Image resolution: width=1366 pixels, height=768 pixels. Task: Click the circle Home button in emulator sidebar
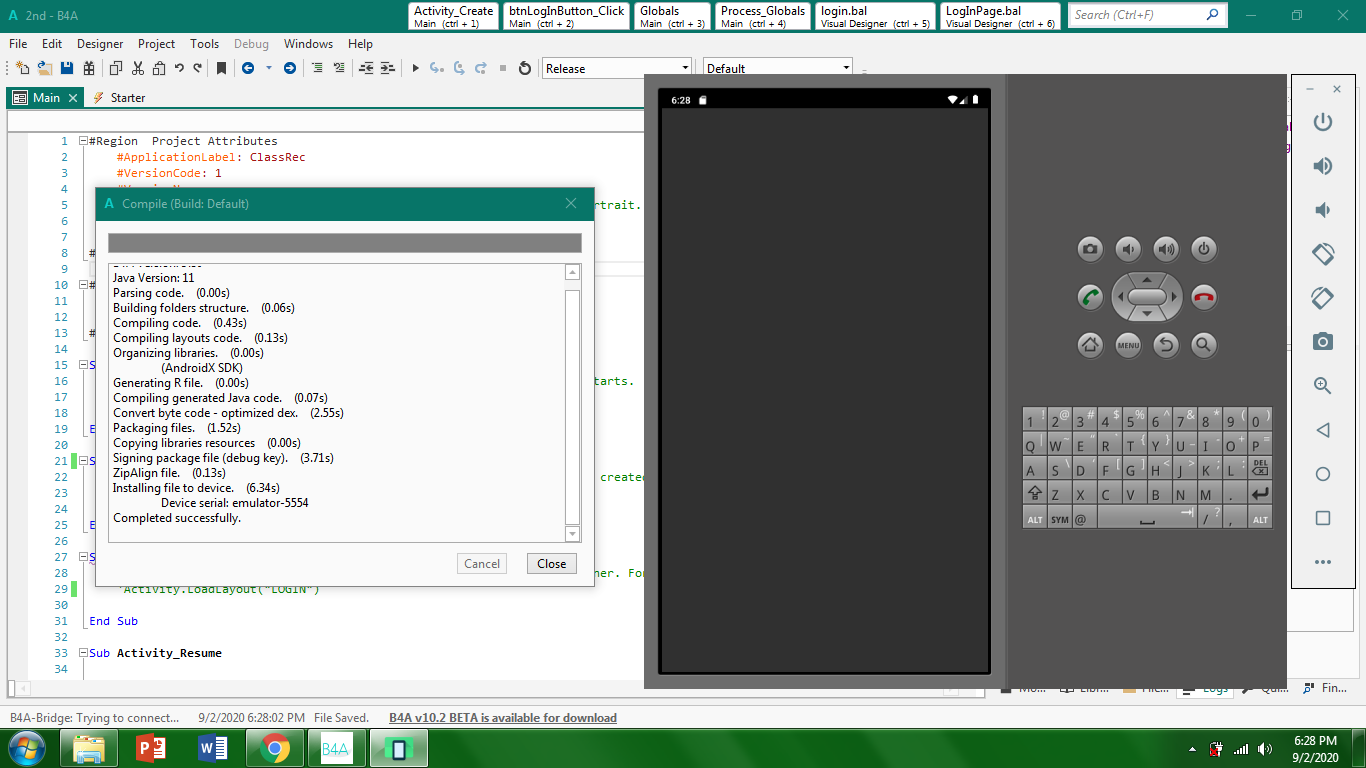tap(1323, 474)
